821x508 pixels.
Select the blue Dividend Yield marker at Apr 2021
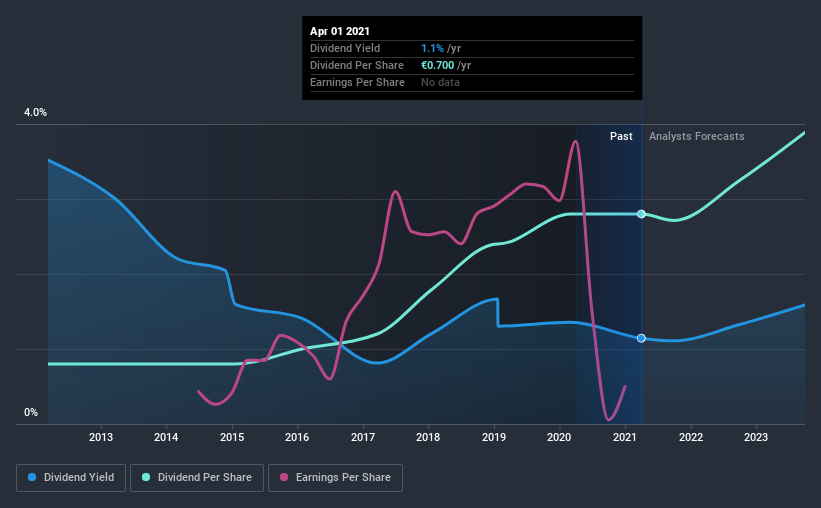coord(641,338)
